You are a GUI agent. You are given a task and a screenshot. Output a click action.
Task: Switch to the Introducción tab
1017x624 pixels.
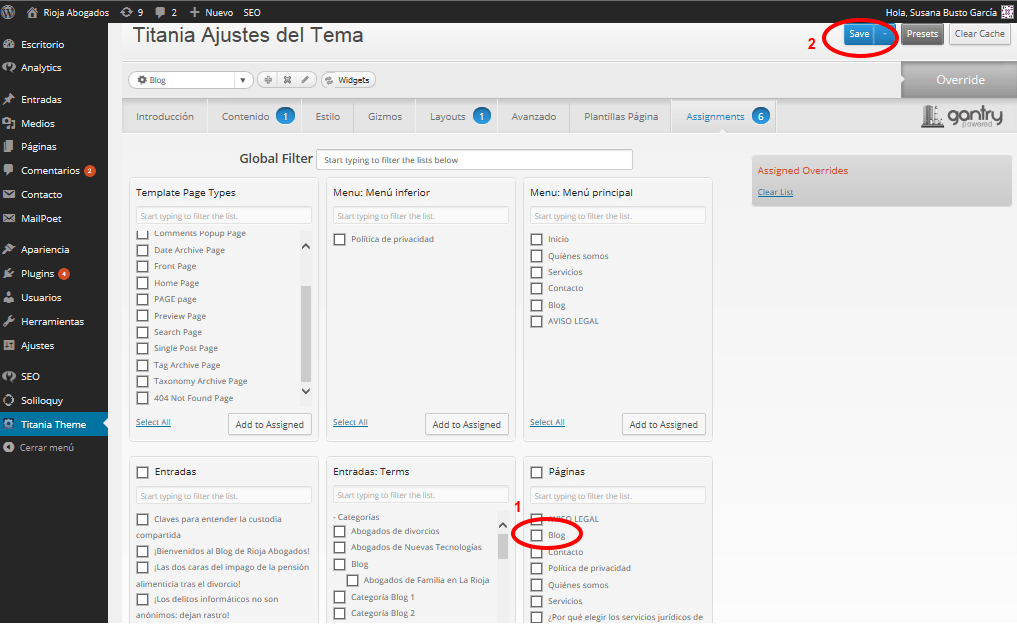[165, 117]
